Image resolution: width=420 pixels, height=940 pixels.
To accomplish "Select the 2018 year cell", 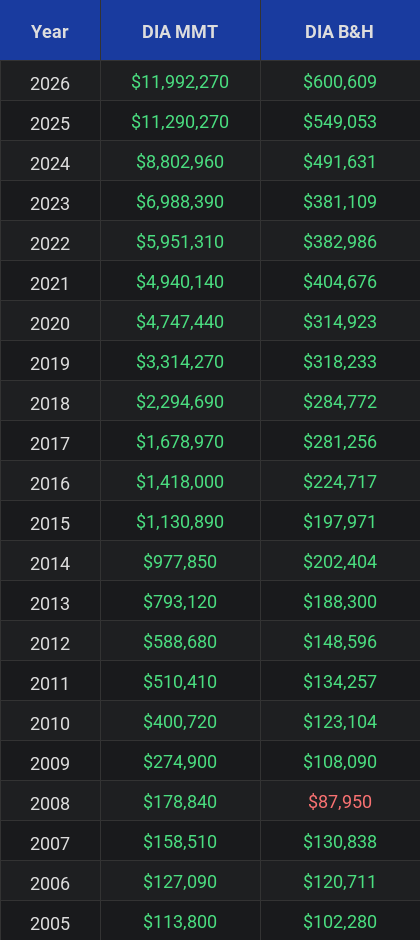I will [50, 402].
